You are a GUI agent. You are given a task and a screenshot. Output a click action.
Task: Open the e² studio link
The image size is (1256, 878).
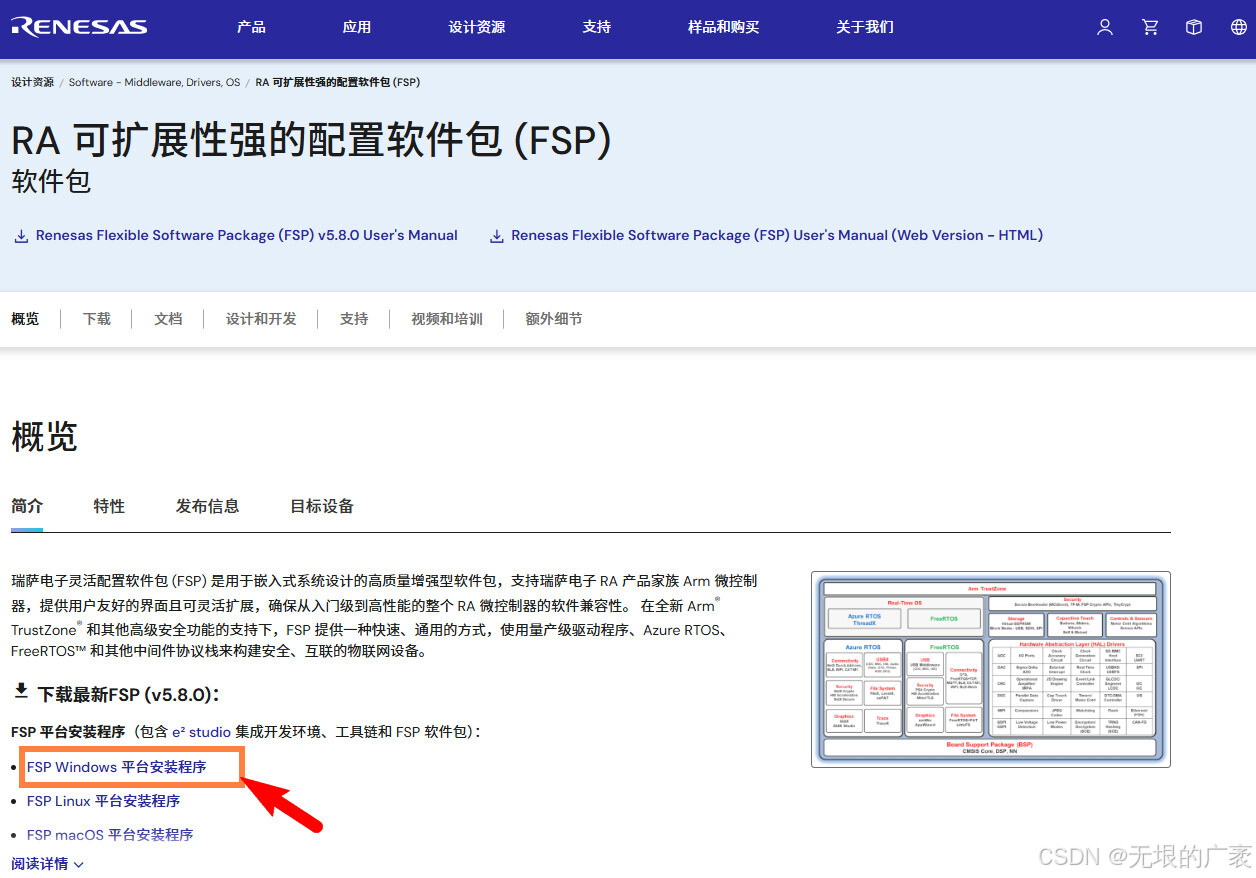(x=201, y=732)
